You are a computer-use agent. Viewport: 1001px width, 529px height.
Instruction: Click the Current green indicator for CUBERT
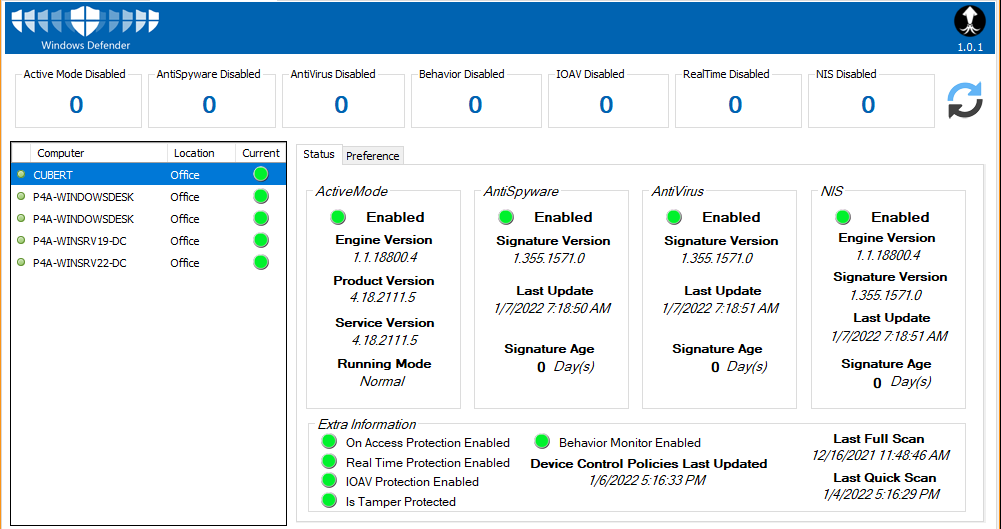[260, 174]
